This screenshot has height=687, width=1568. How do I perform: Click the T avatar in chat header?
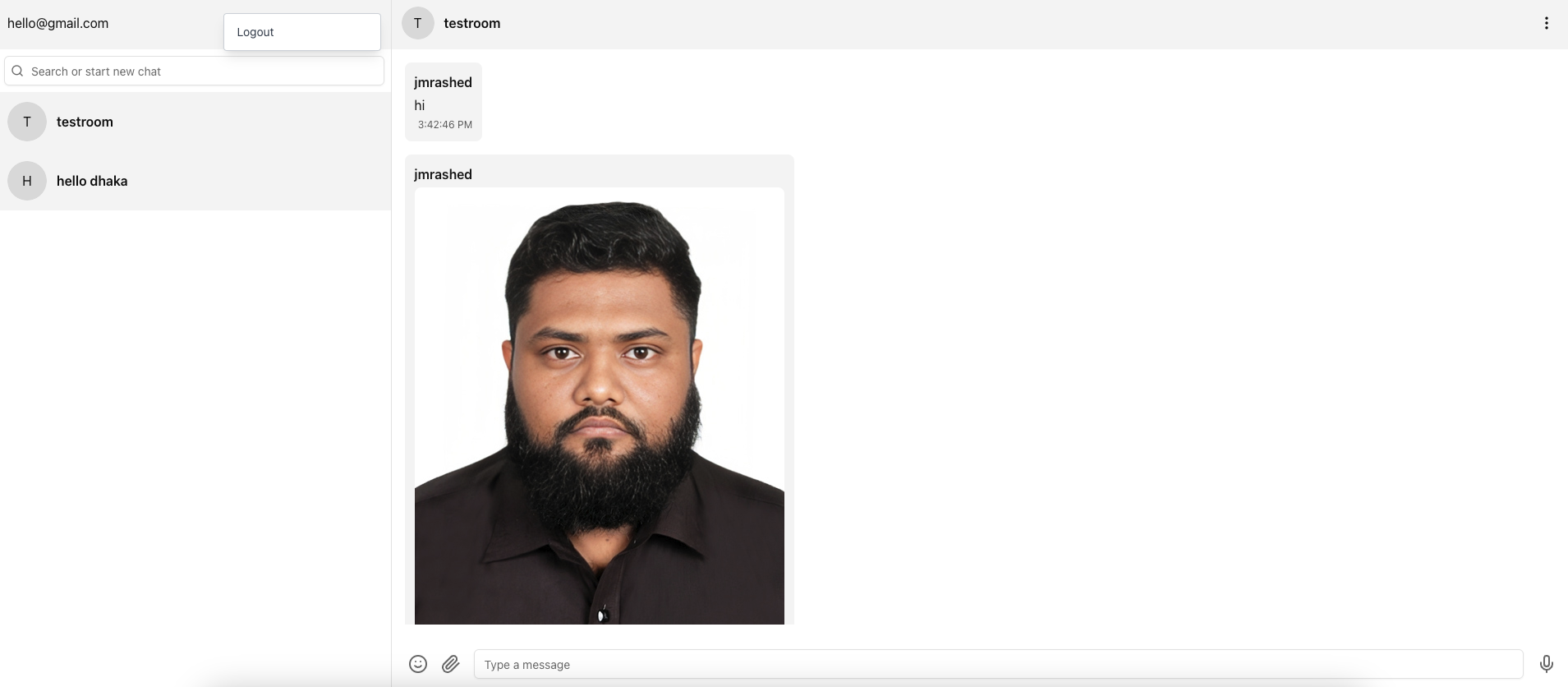click(x=418, y=23)
